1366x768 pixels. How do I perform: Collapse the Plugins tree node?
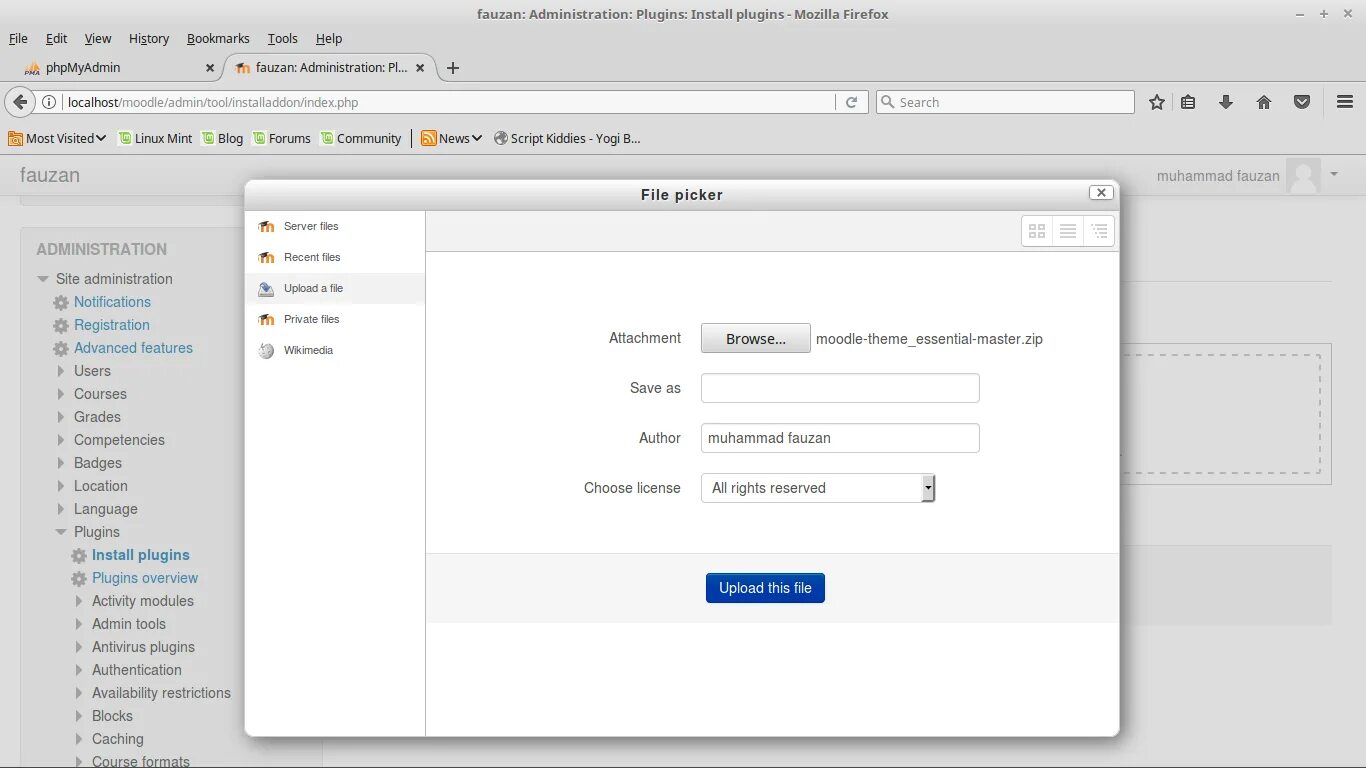point(61,532)
